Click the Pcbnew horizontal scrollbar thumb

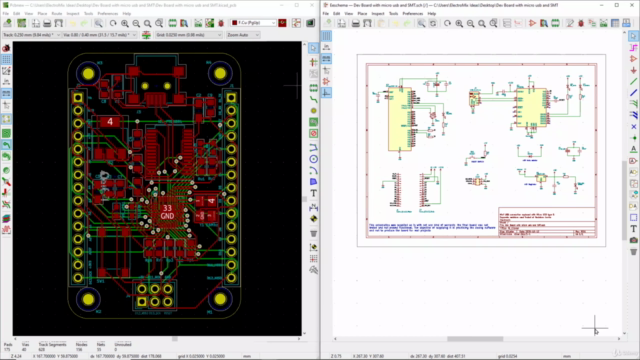tap(175, 339)
